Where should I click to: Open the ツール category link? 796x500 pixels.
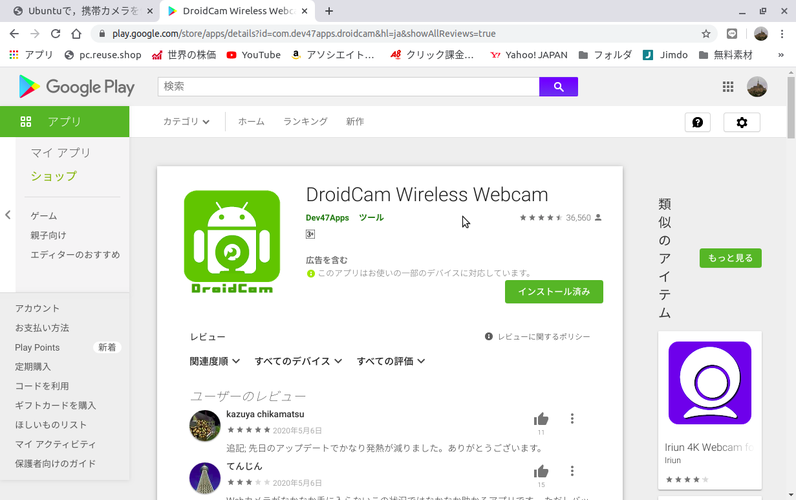pyautogui.click(x=371, y=217)
